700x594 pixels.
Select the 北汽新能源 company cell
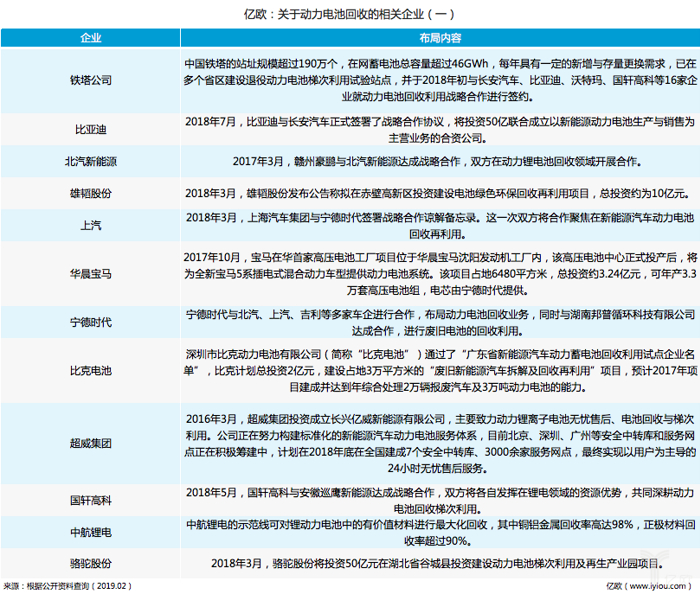91,162
